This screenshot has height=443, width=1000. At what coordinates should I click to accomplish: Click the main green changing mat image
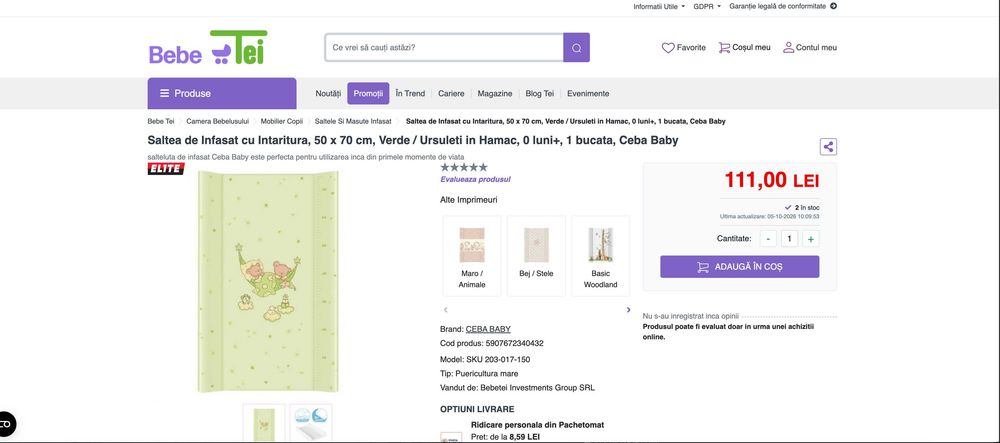tap(268, 281)
